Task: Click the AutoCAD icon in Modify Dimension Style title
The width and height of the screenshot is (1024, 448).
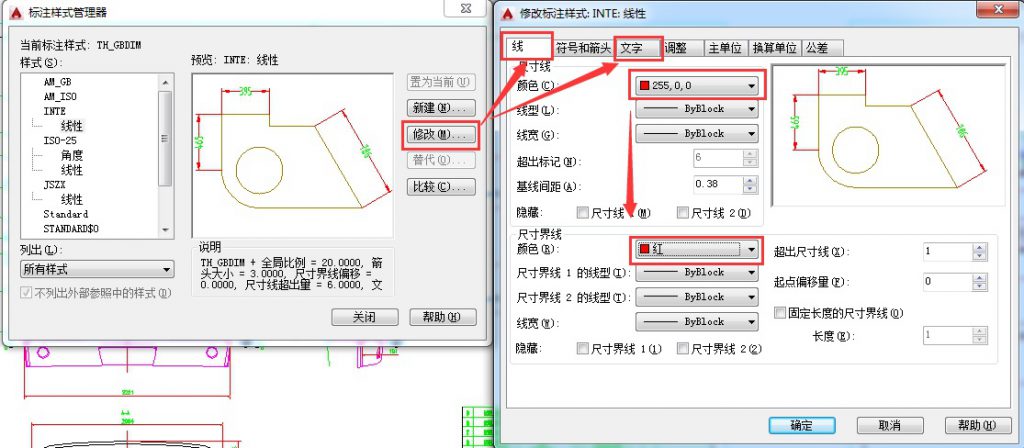Action: pyautogui.click(x=507, y=13)
